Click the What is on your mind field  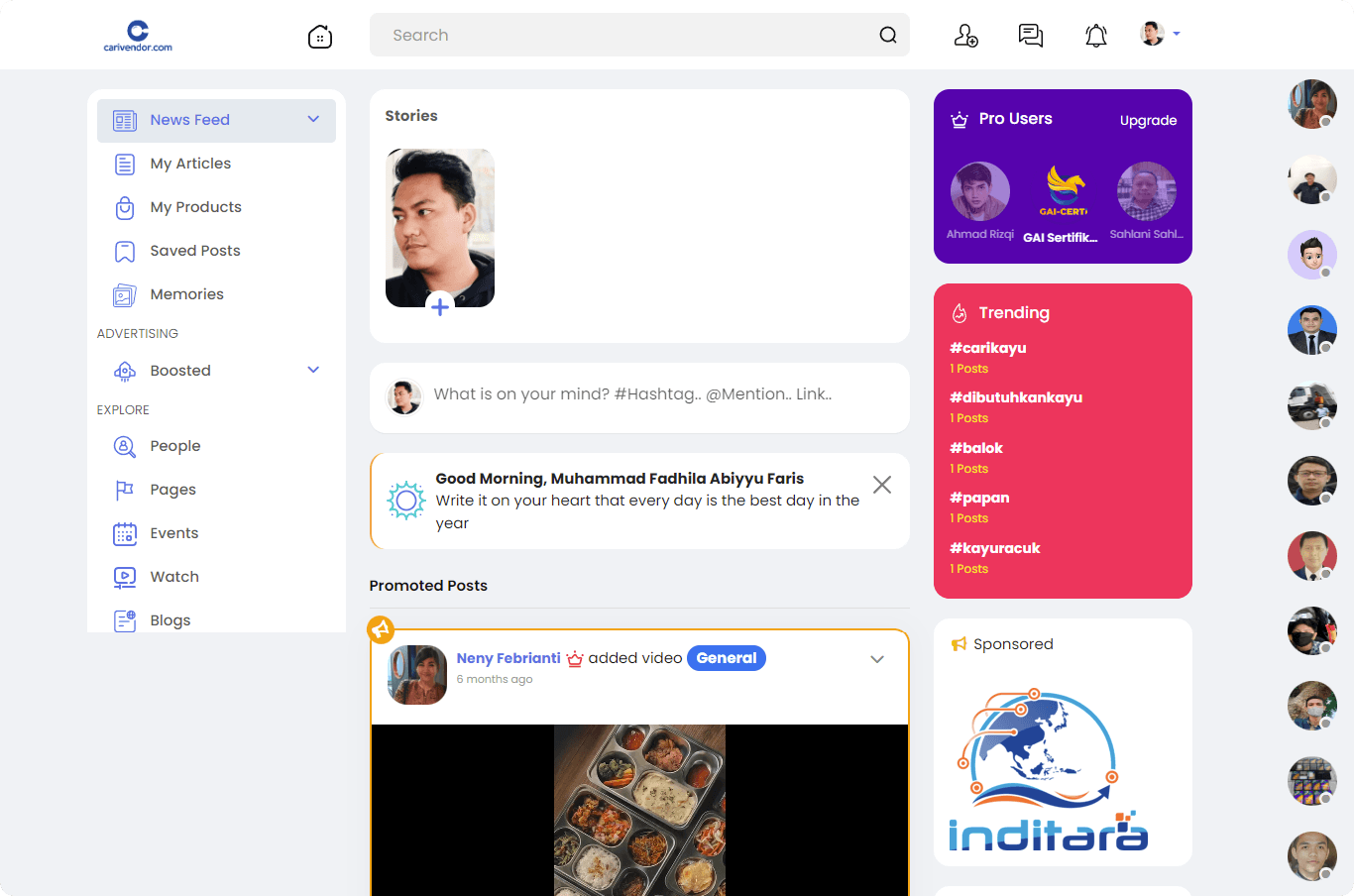(x=632, y=394)
